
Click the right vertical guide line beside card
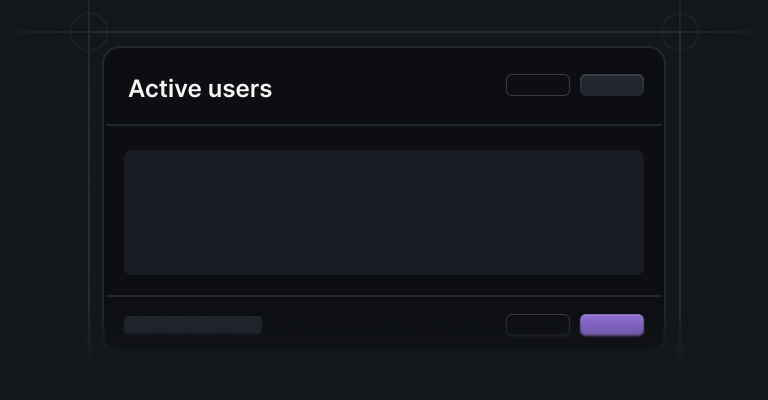680,196
